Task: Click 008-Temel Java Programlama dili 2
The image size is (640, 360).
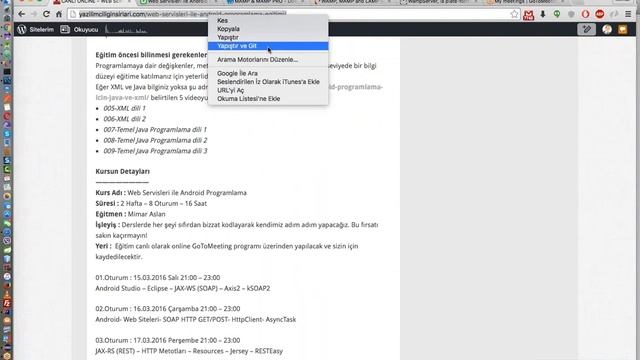Action: (x=155, y=140)
